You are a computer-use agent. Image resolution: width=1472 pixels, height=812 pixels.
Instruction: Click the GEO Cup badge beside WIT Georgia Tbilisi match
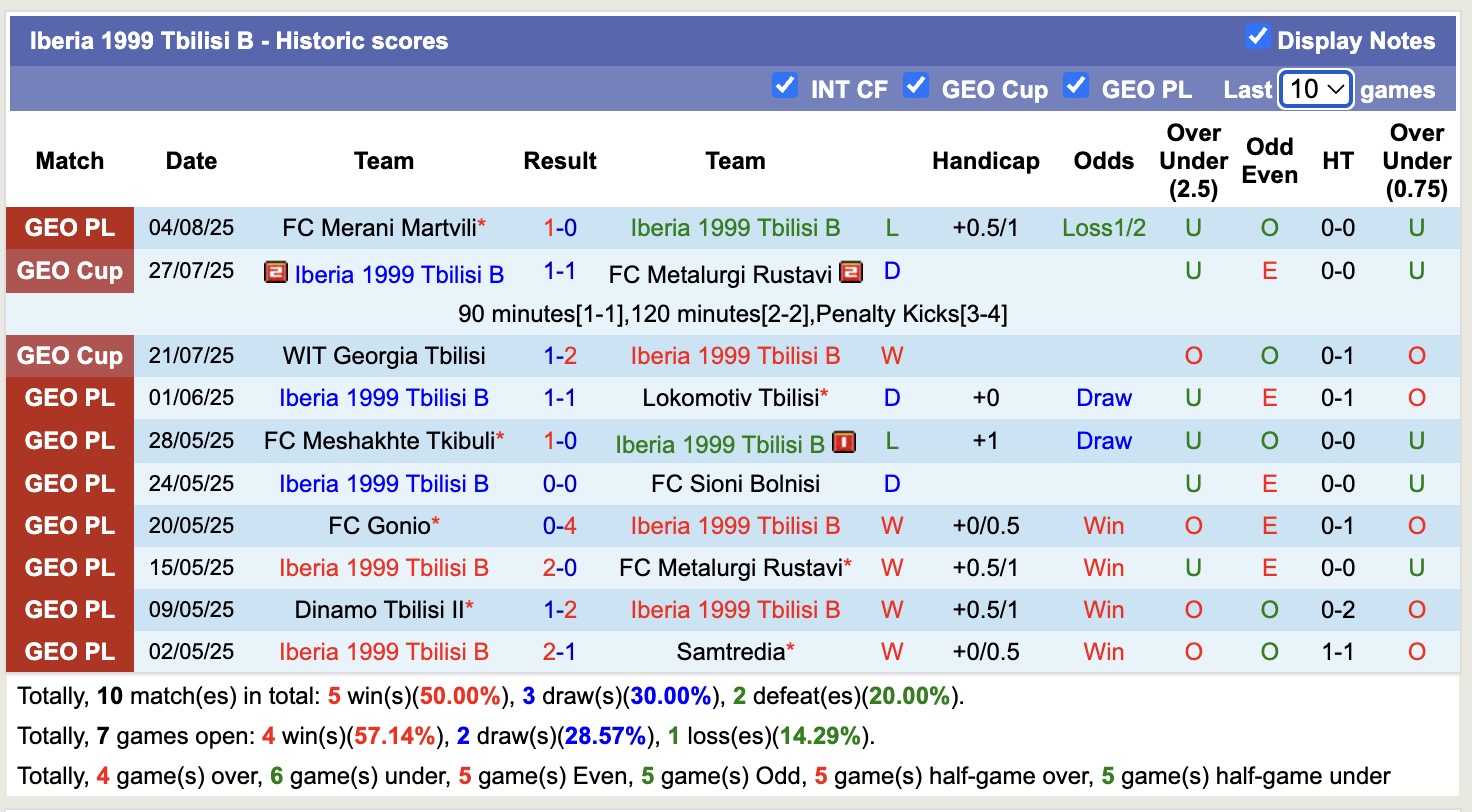tap(69, 355)
